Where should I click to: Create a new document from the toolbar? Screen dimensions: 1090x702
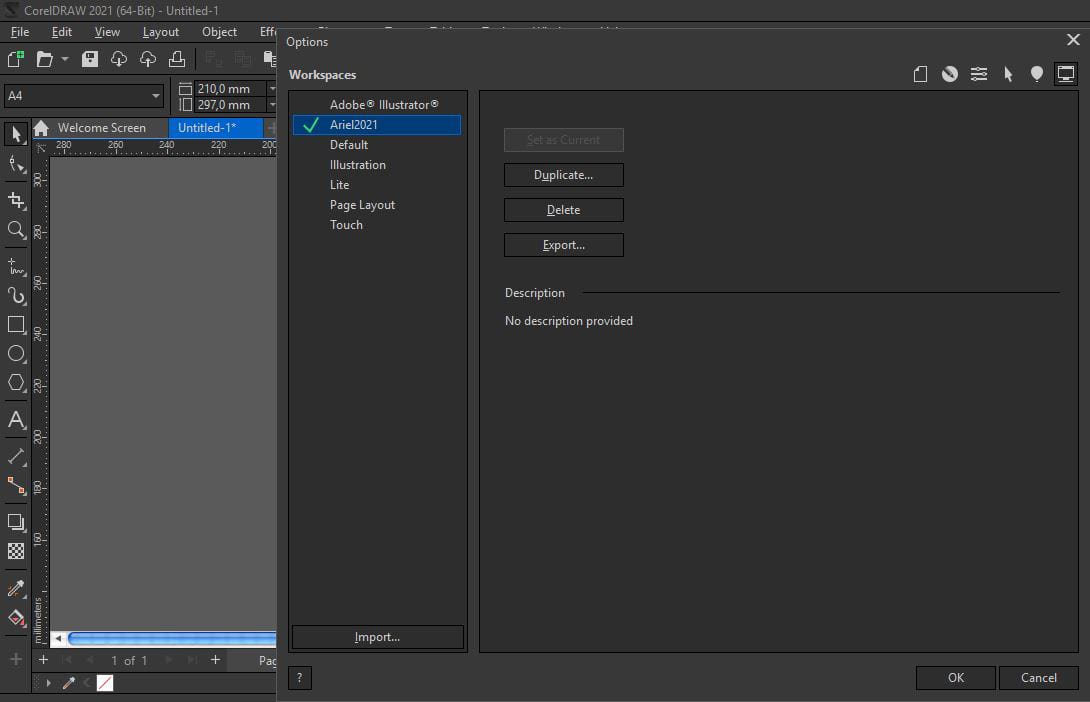pos(15,59)
